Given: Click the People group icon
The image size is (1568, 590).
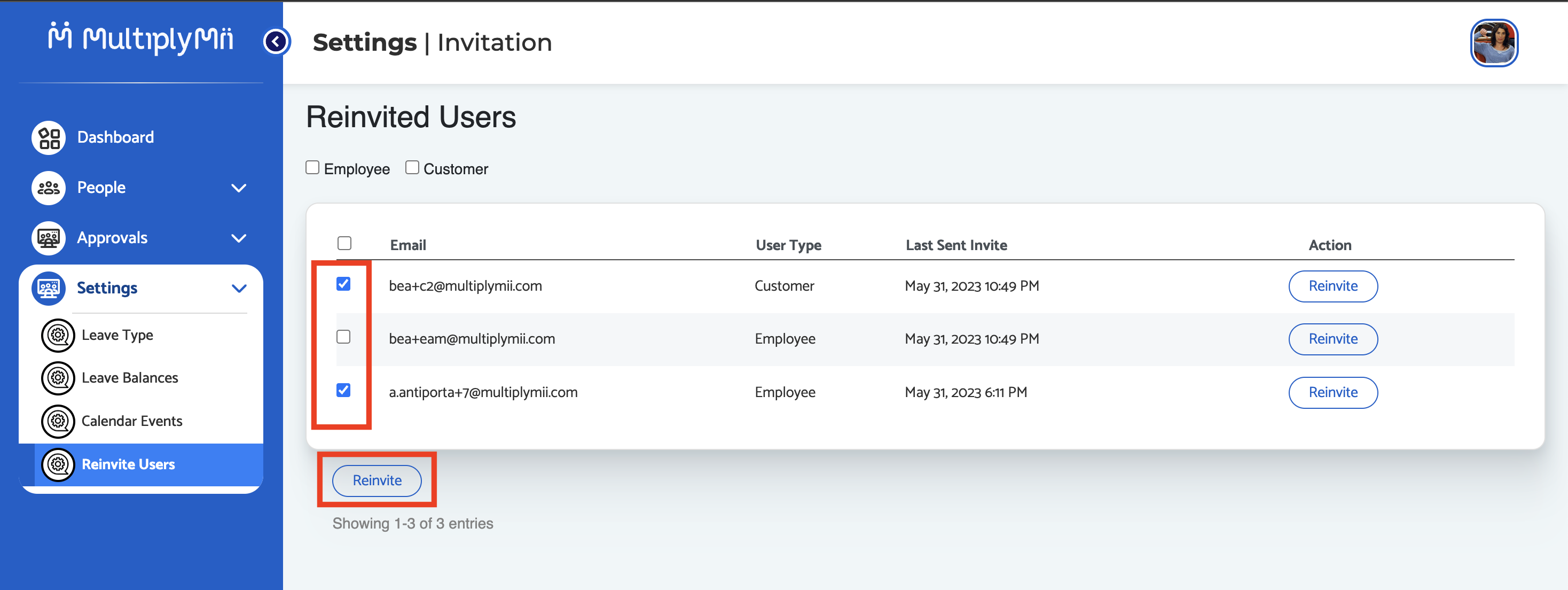Looking at the screenshot, I should click(49, 188).
